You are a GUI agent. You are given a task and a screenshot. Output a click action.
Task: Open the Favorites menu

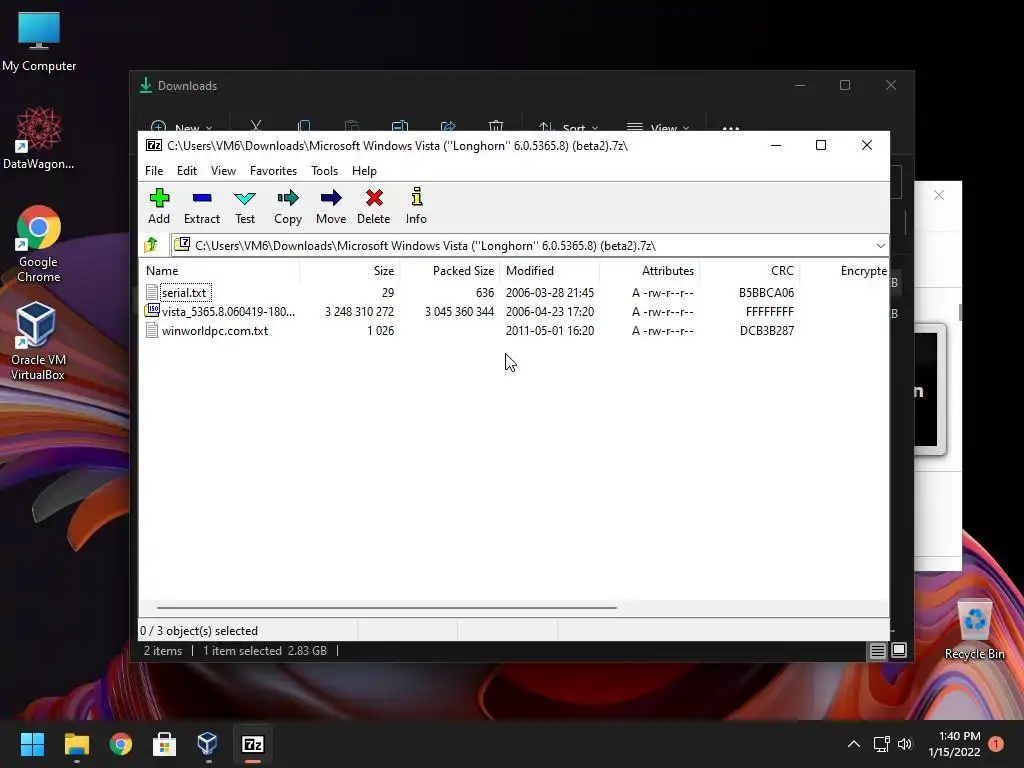click(274, 170)
